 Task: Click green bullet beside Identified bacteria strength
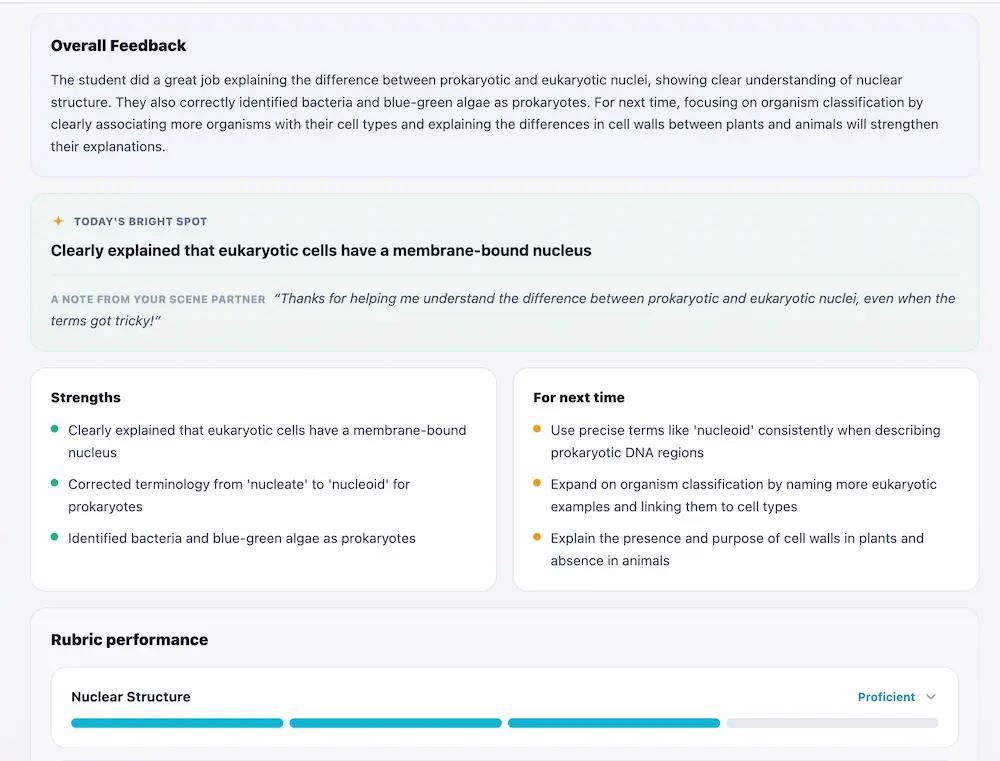55,537
